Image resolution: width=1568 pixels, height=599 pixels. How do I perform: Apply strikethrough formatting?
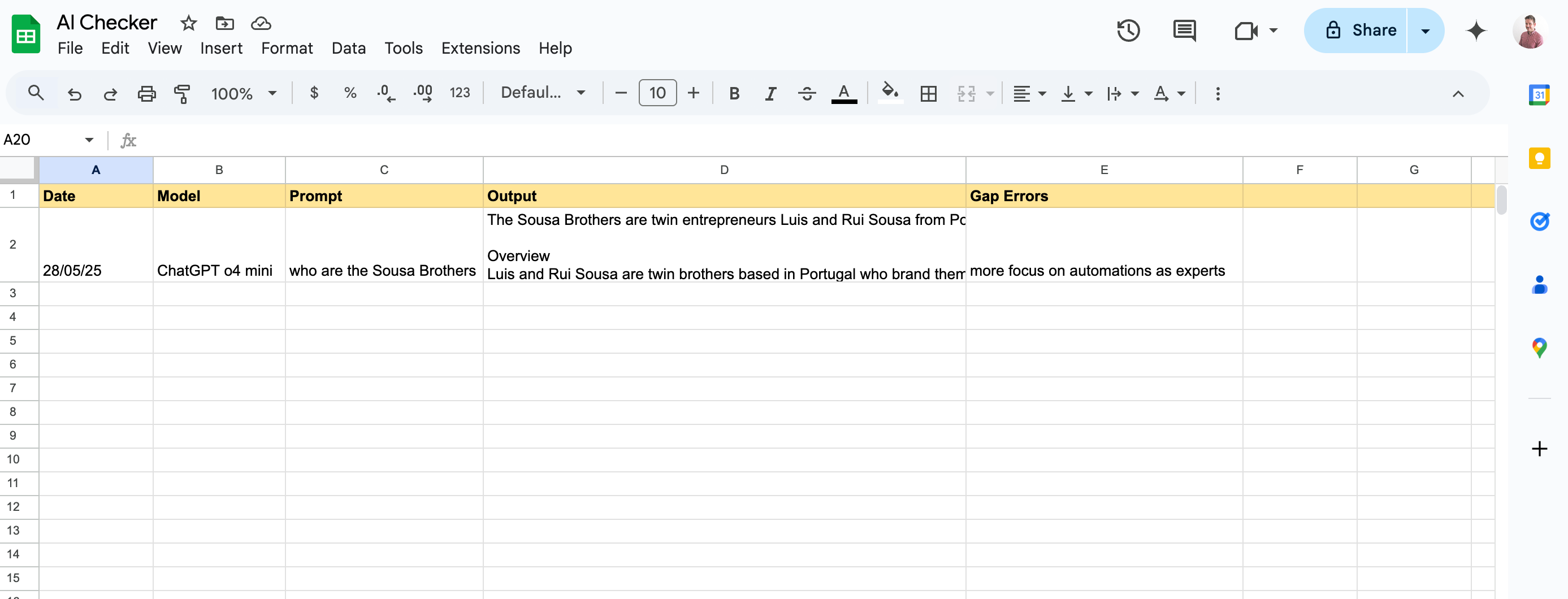pos(807,93)
